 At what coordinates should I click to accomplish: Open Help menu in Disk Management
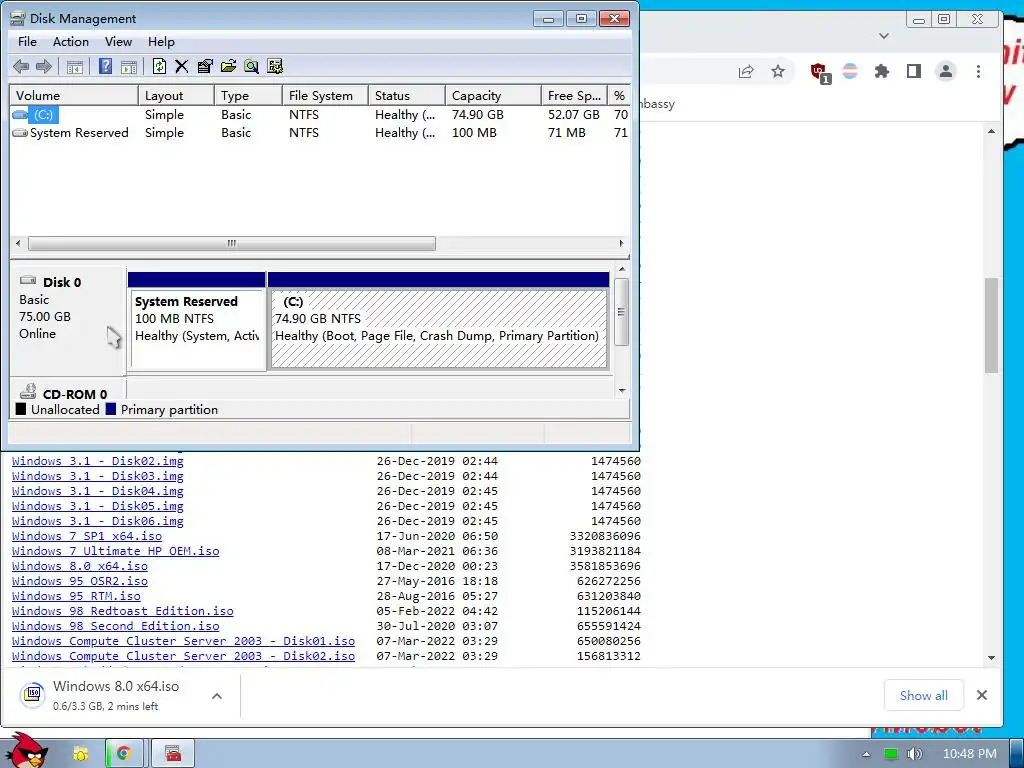tap(161, 42)
